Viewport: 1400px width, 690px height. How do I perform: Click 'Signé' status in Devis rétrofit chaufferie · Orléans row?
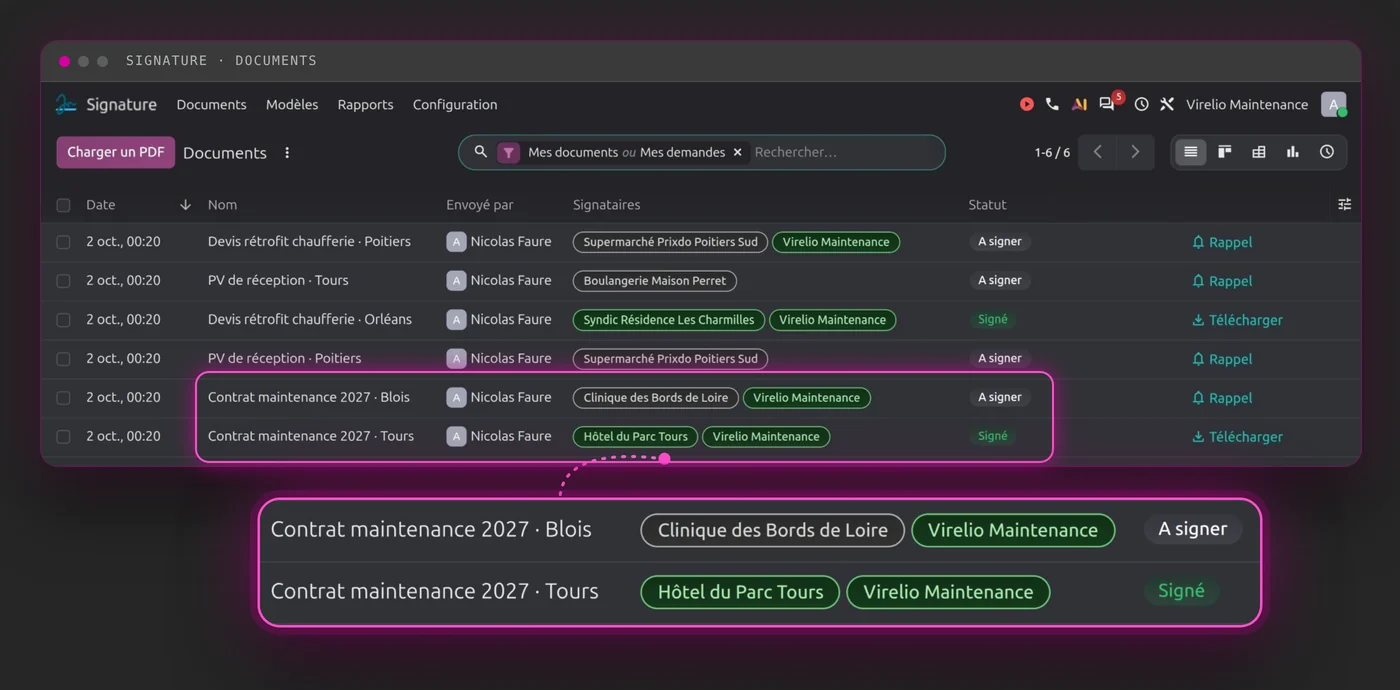[993, 320]
